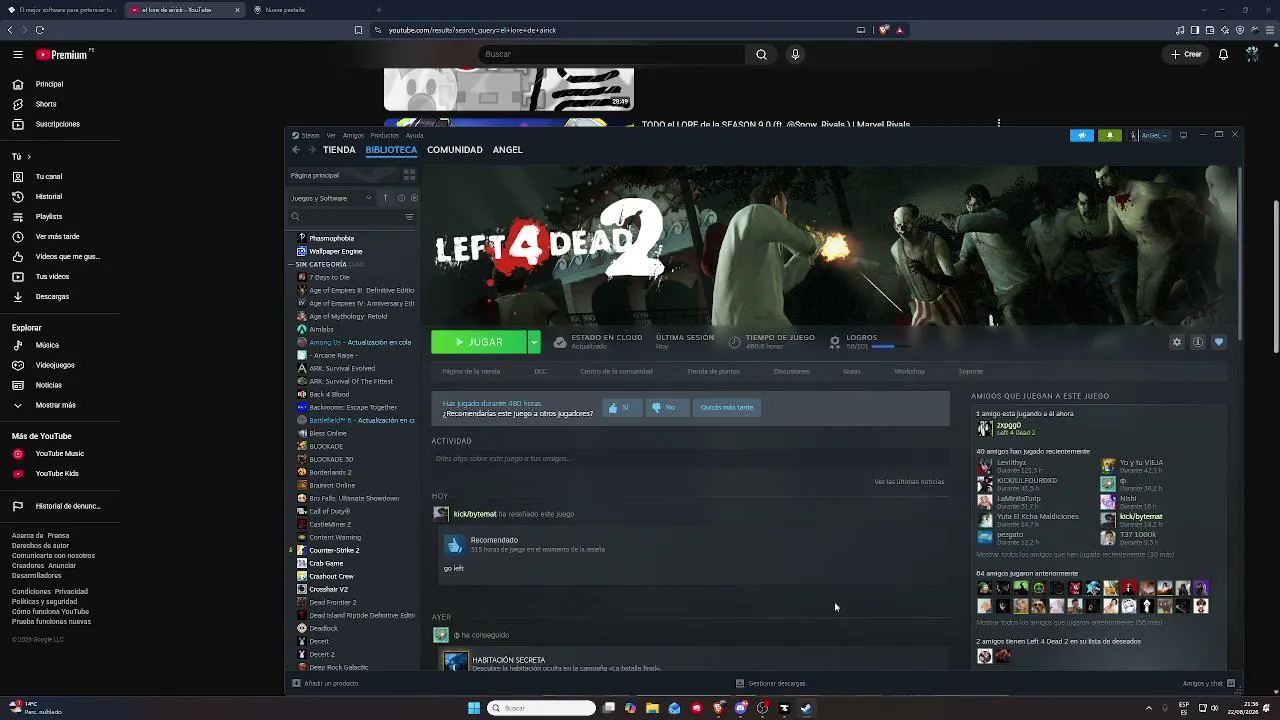The image size is (1280, 720).
Task: Switch to the COMUNIDAD tab
Action: pos(455,150)
